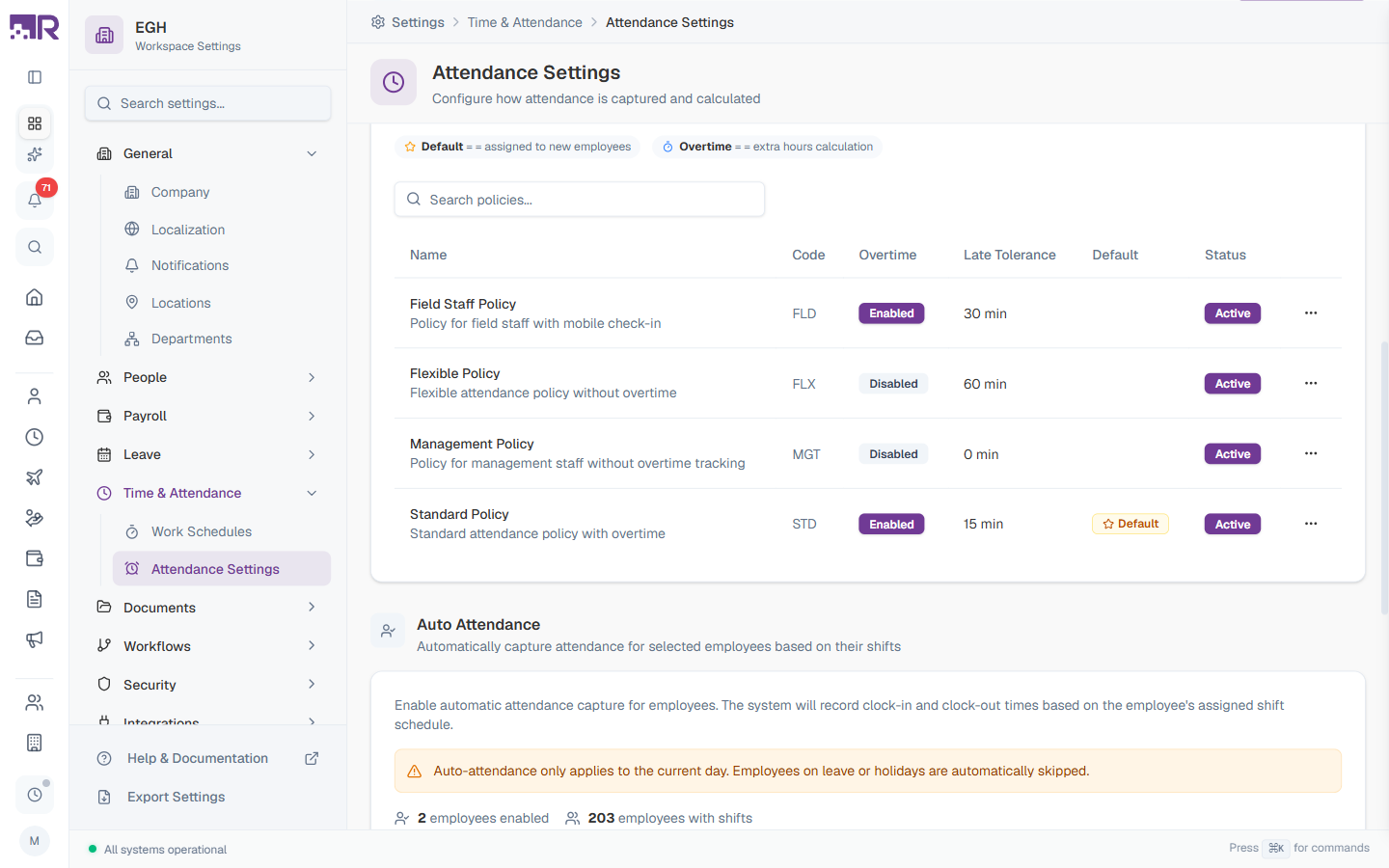
Task: Click the Standard Policy name
Action: (459, 514)
